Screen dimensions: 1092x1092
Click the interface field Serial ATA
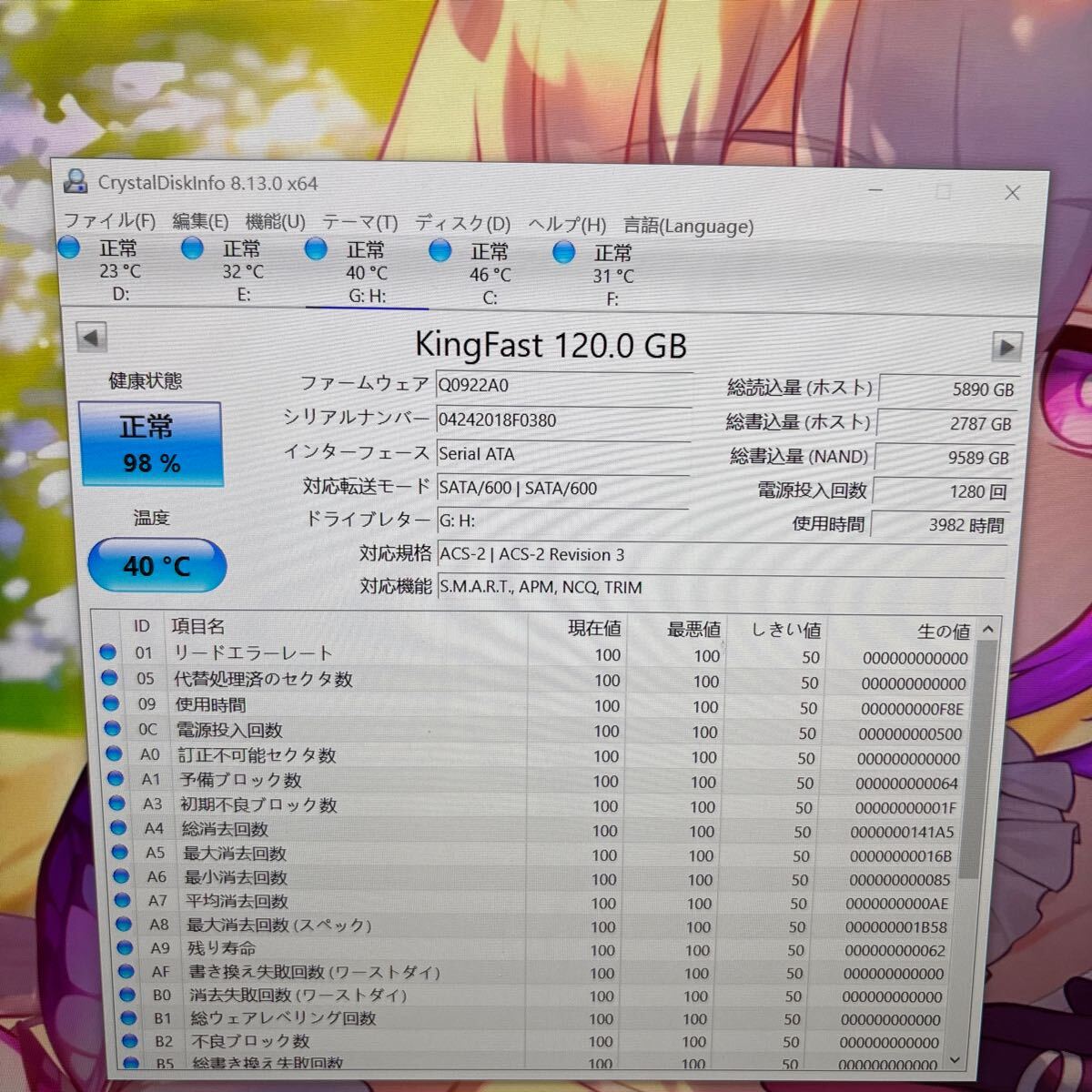coord(563,453)
